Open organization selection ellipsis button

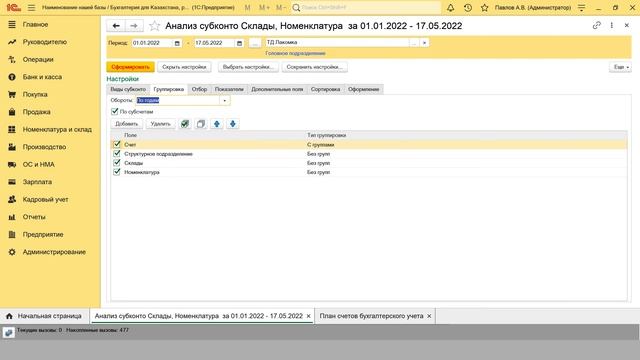[x=414, y=42]
